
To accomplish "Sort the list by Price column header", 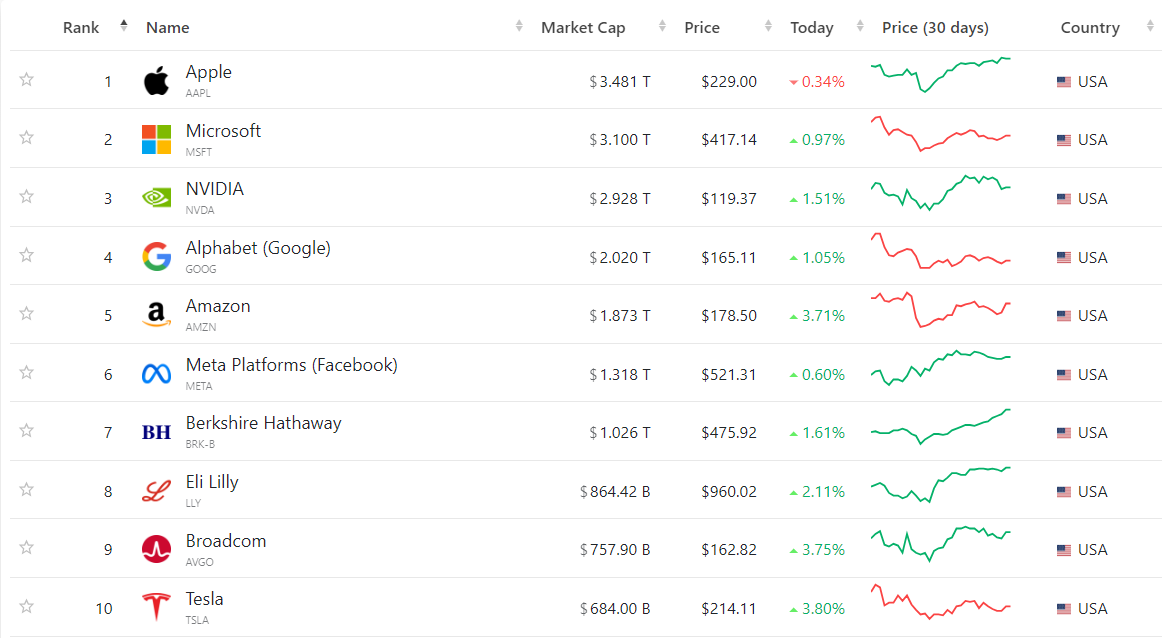I will pos(702,28).
